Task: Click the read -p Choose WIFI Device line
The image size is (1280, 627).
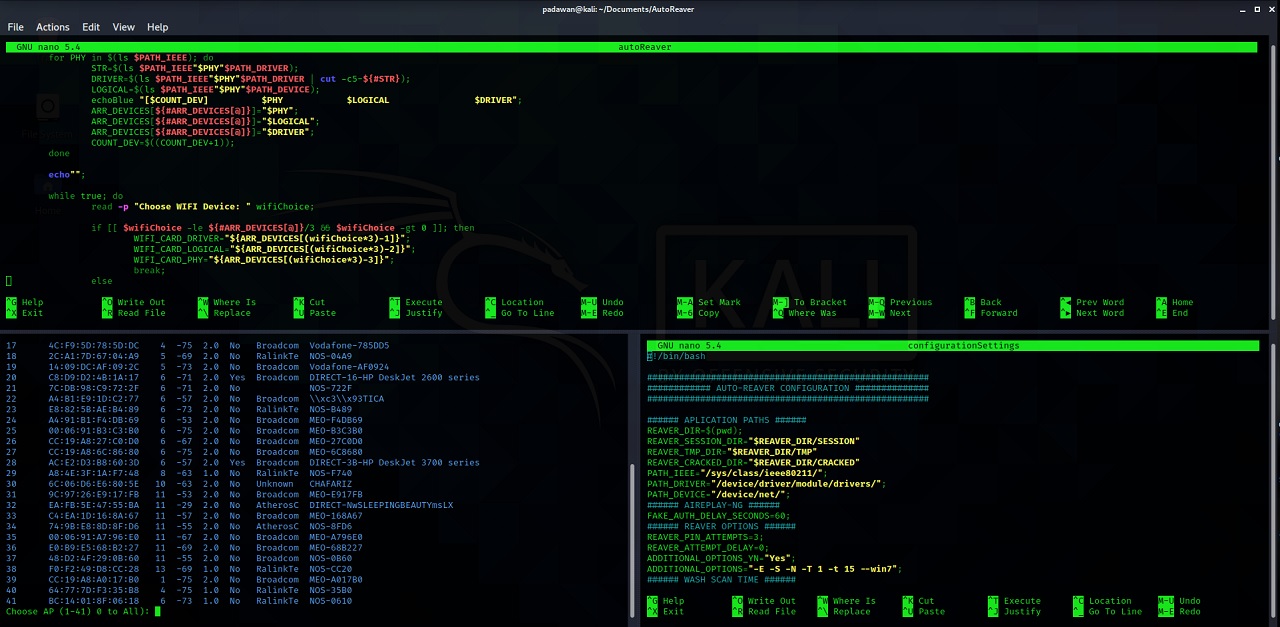Action: tap(202, 206)
